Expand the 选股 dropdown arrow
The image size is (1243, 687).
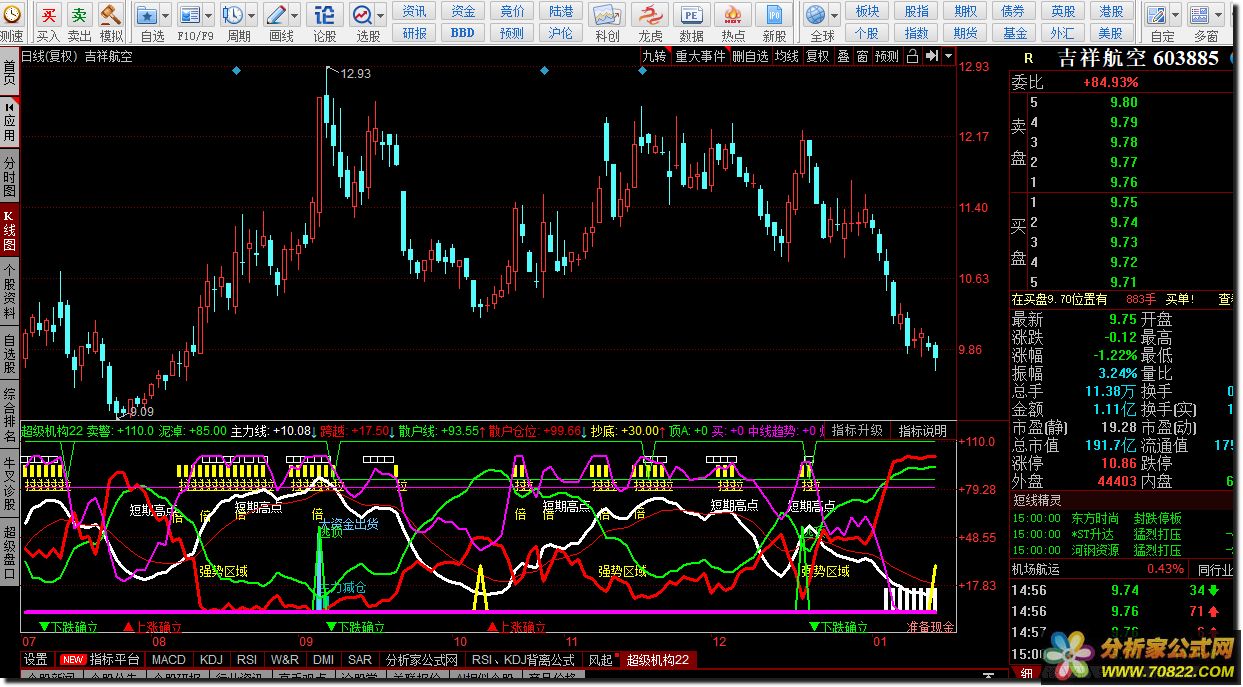click(381, 15)
